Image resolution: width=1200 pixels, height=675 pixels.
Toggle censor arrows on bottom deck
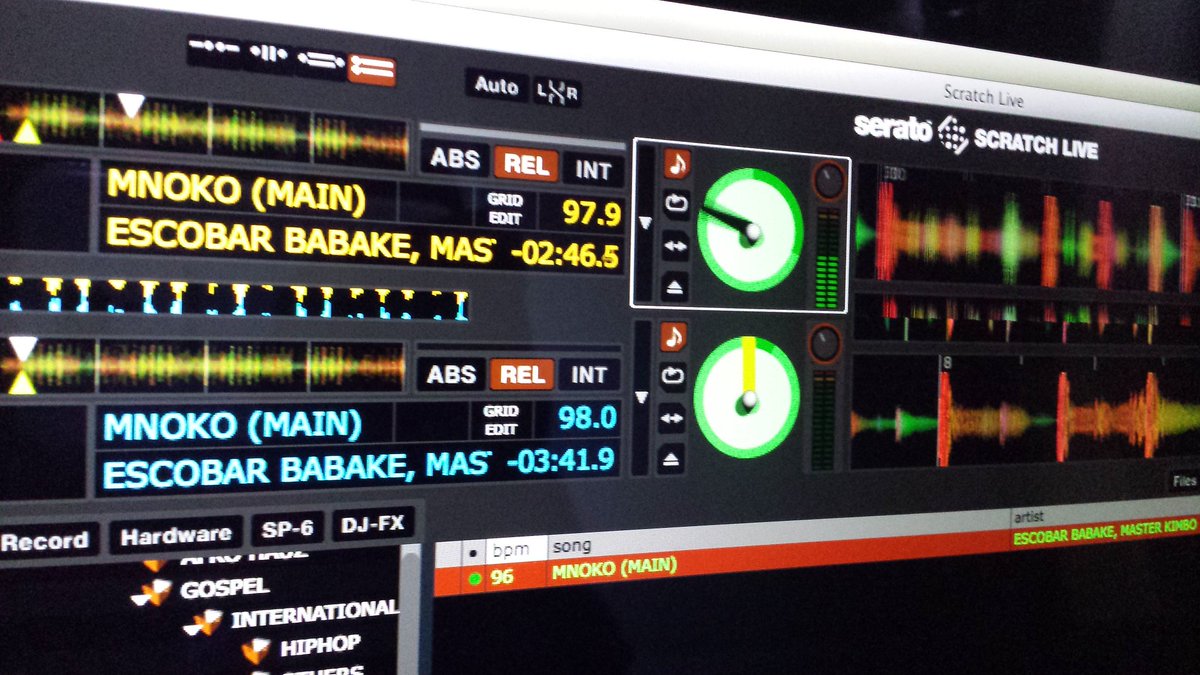pyautogui.click(x=672, y=417)
